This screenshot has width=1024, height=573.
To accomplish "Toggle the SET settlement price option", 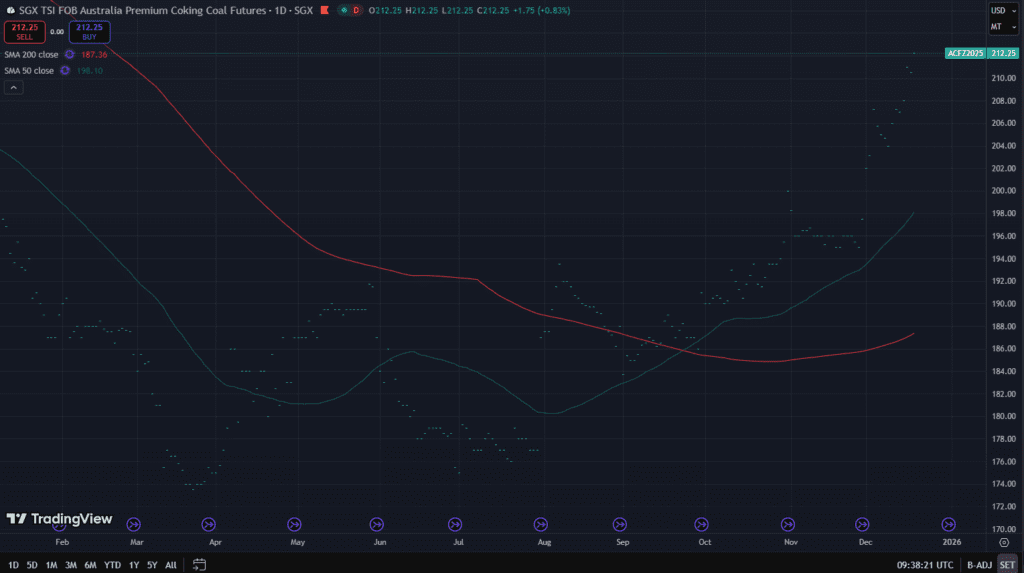I will [1007, 565].
